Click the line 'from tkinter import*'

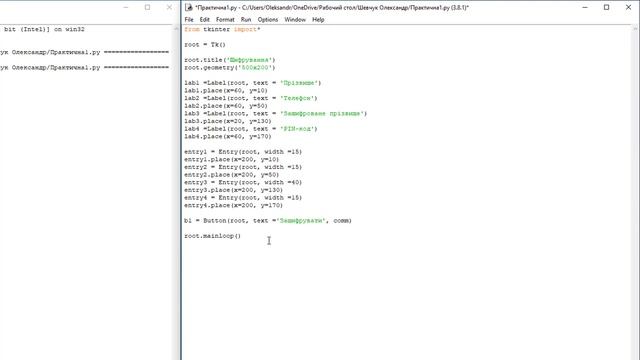tap(222, 29)
